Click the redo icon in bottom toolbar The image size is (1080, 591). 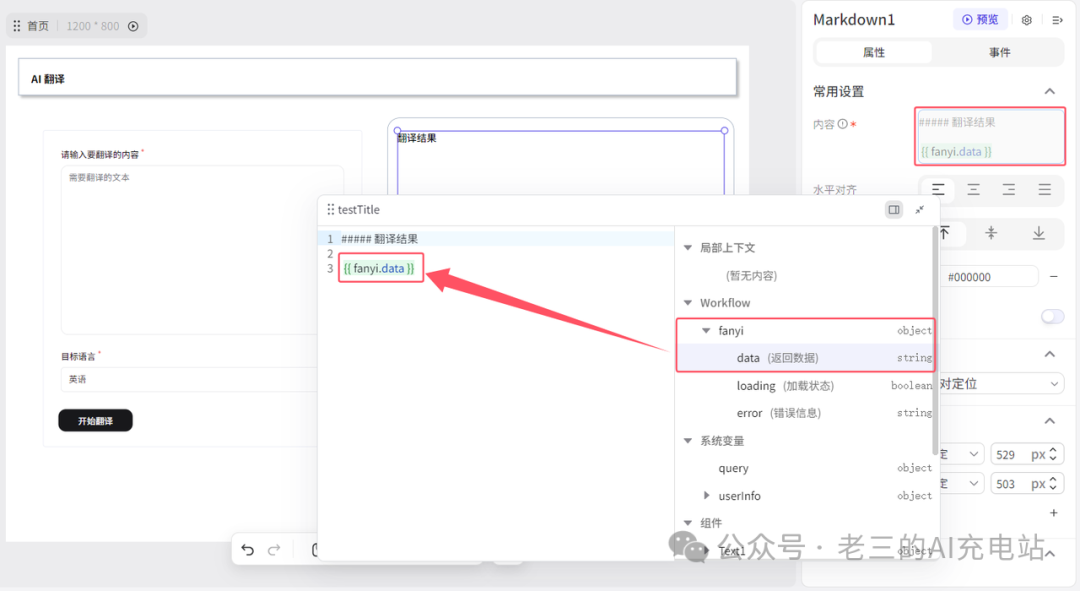click(274, 549)
